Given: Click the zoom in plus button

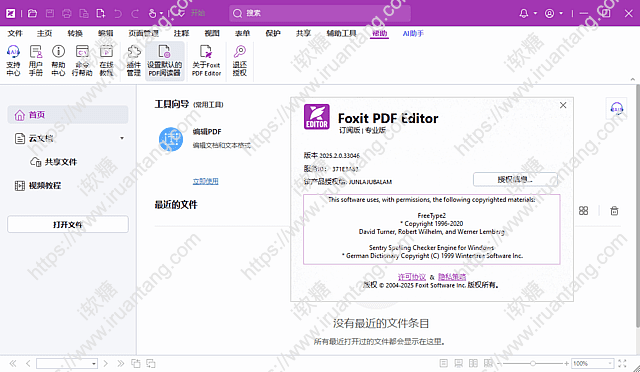Looking at the screenshot, I should point(566,363).
